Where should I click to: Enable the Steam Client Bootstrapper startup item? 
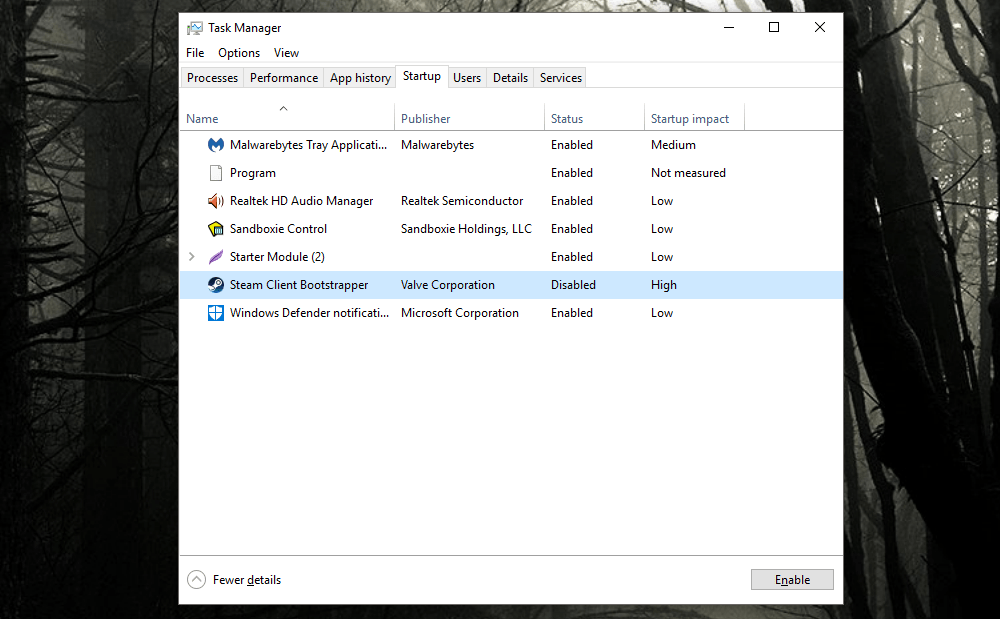click(792, 579)
